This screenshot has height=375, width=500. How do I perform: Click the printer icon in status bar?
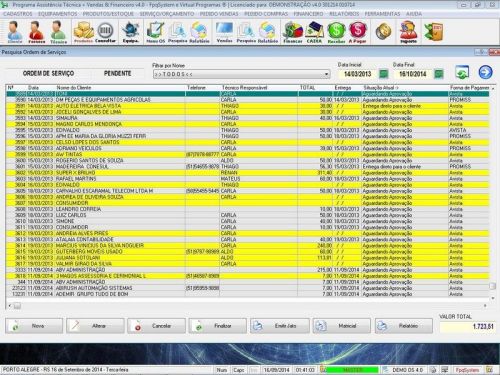pyautogui.click(x=433, y=370)
